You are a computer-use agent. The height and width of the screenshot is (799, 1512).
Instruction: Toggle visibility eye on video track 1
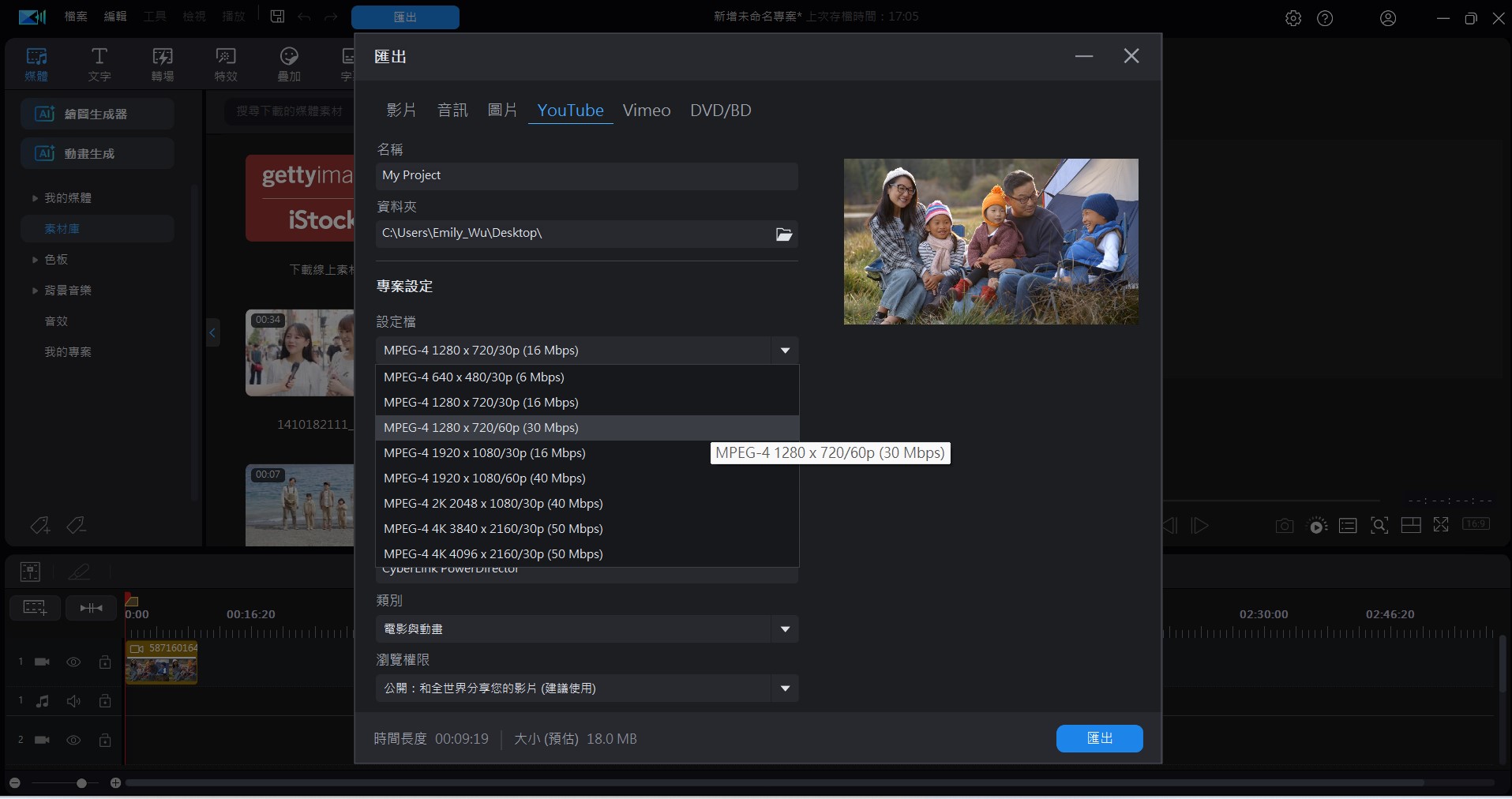point(73,662)
